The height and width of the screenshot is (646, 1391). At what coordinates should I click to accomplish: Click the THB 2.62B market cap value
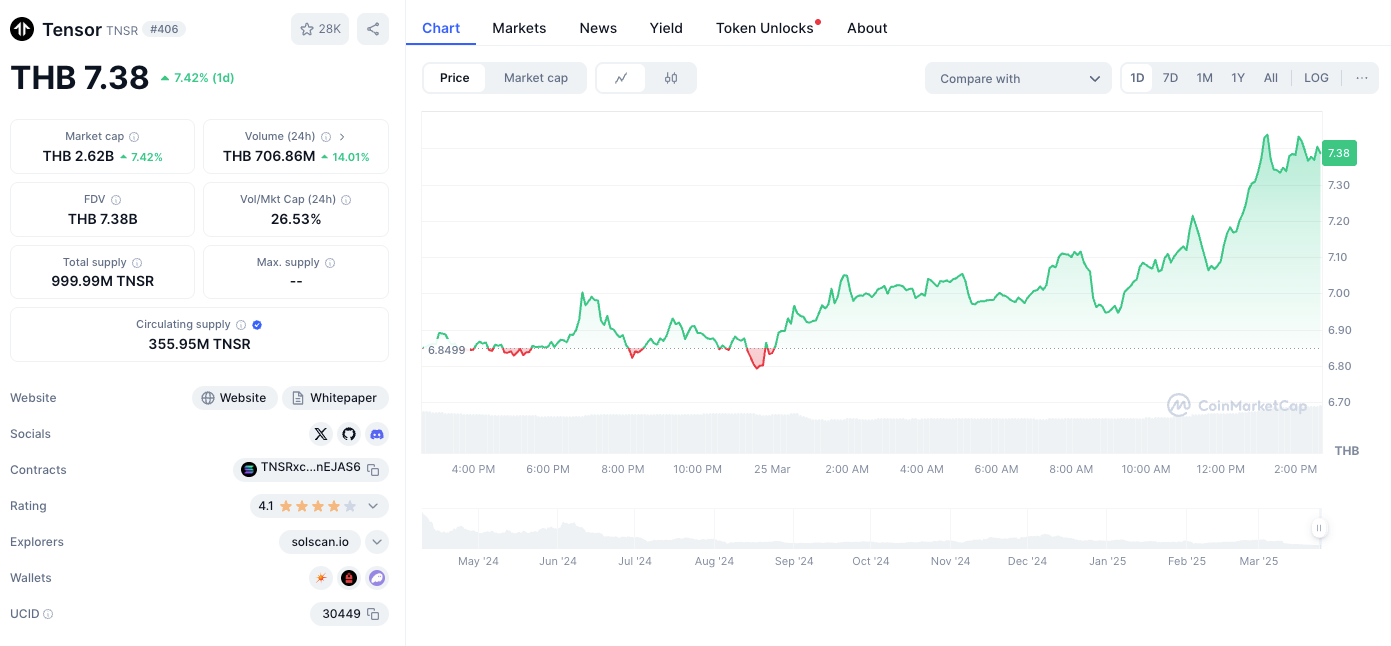[x=78, y=156]
